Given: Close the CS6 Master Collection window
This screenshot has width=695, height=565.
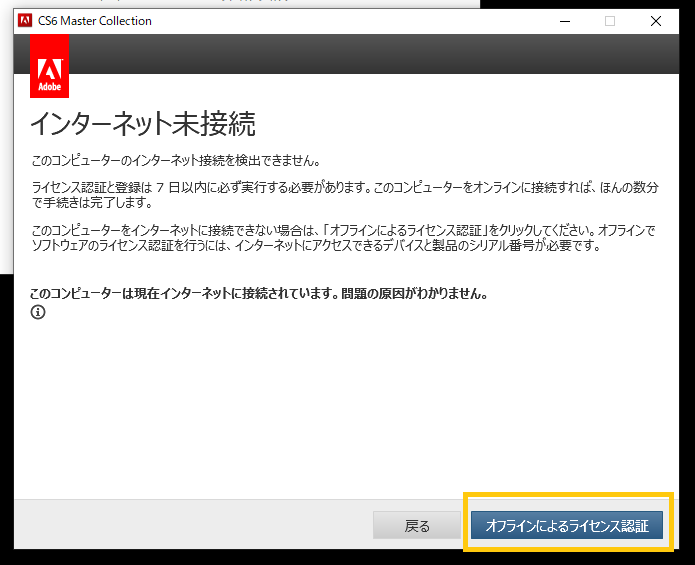Looking at the screenshot, I should [x=656, y=21].
